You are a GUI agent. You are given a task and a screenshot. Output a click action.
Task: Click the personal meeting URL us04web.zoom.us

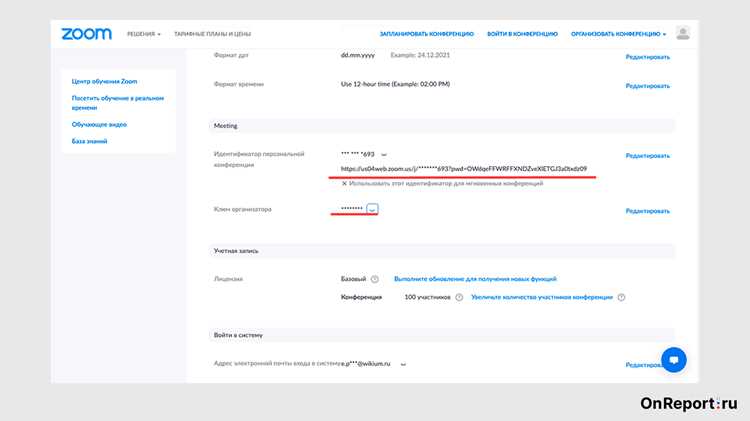[x=463, y=169]
